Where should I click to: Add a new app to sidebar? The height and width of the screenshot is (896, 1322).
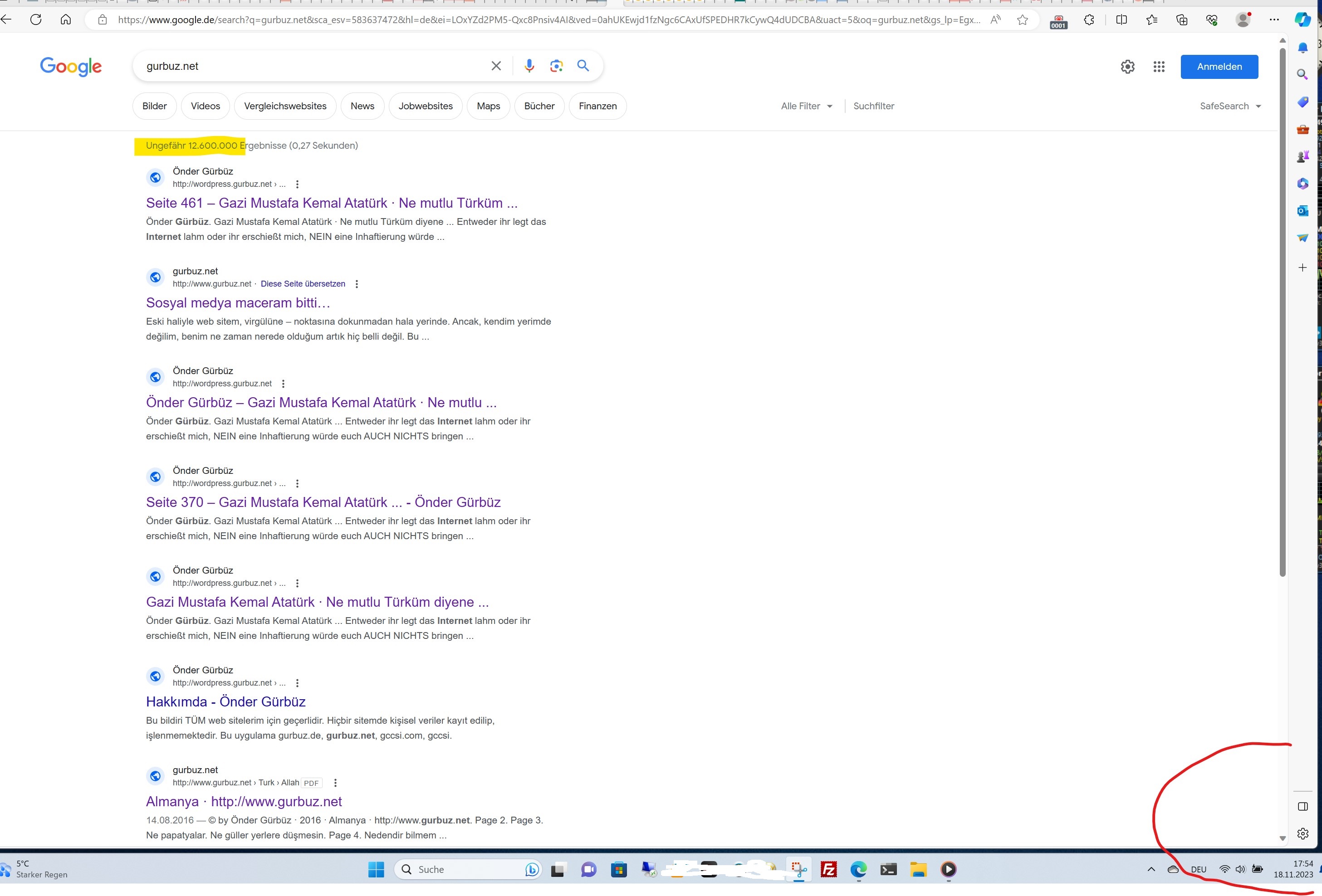1302,267
